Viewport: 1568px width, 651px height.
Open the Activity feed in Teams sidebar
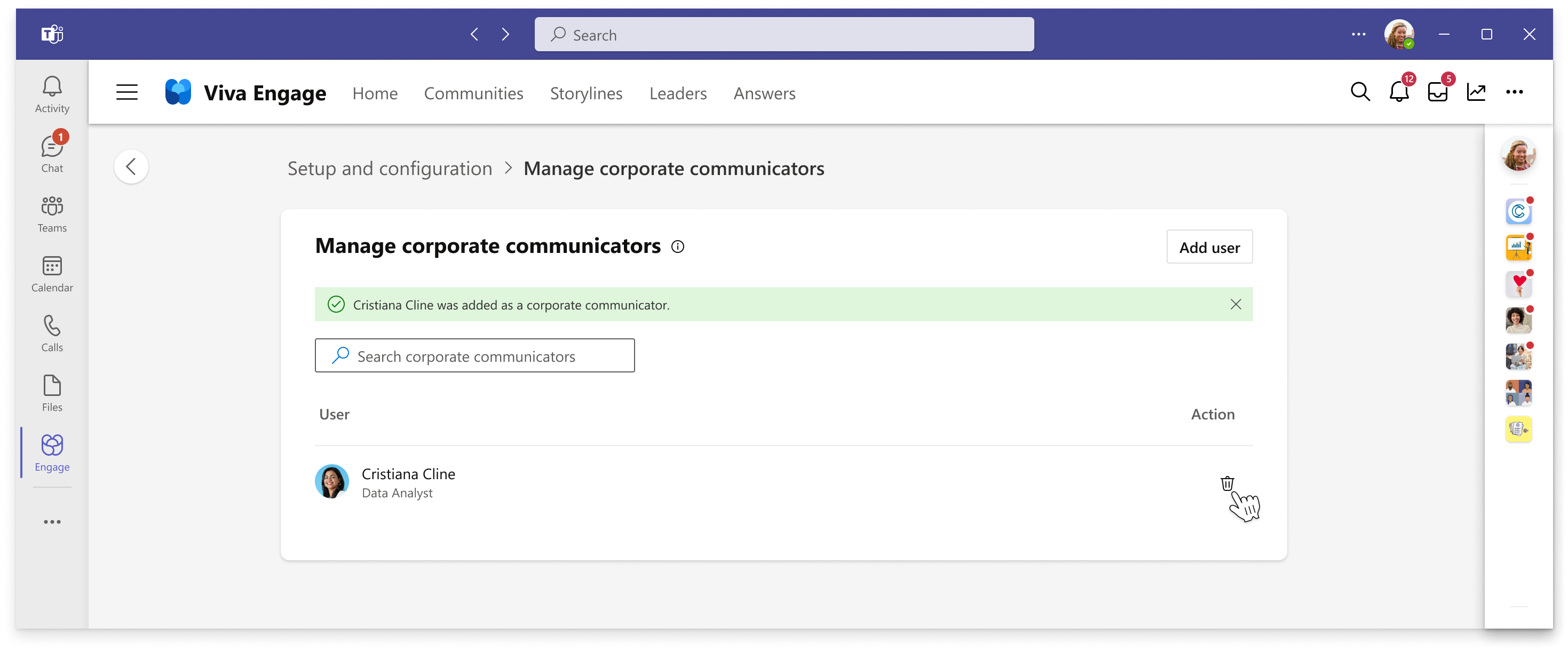pyautogui.click(x=52, y=94)
